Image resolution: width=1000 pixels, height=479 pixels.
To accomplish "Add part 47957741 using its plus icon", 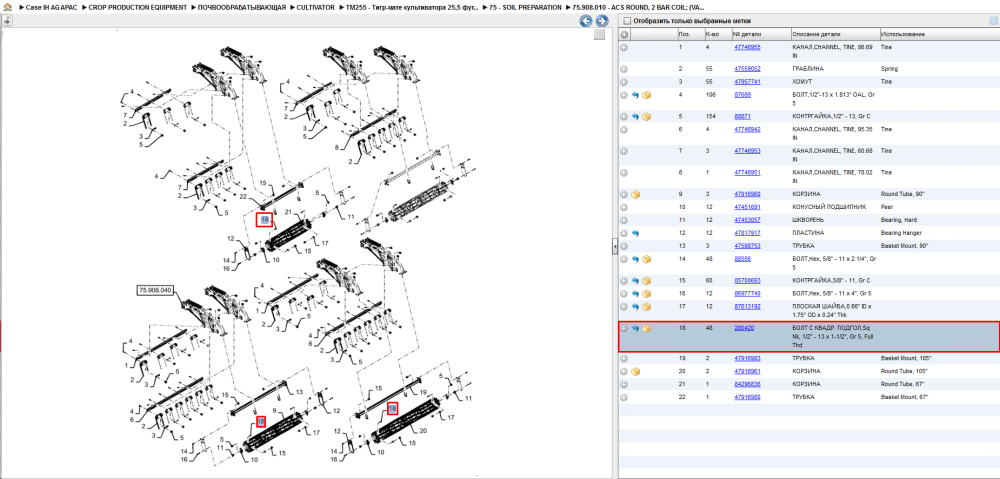I will (x=624, y=82).
